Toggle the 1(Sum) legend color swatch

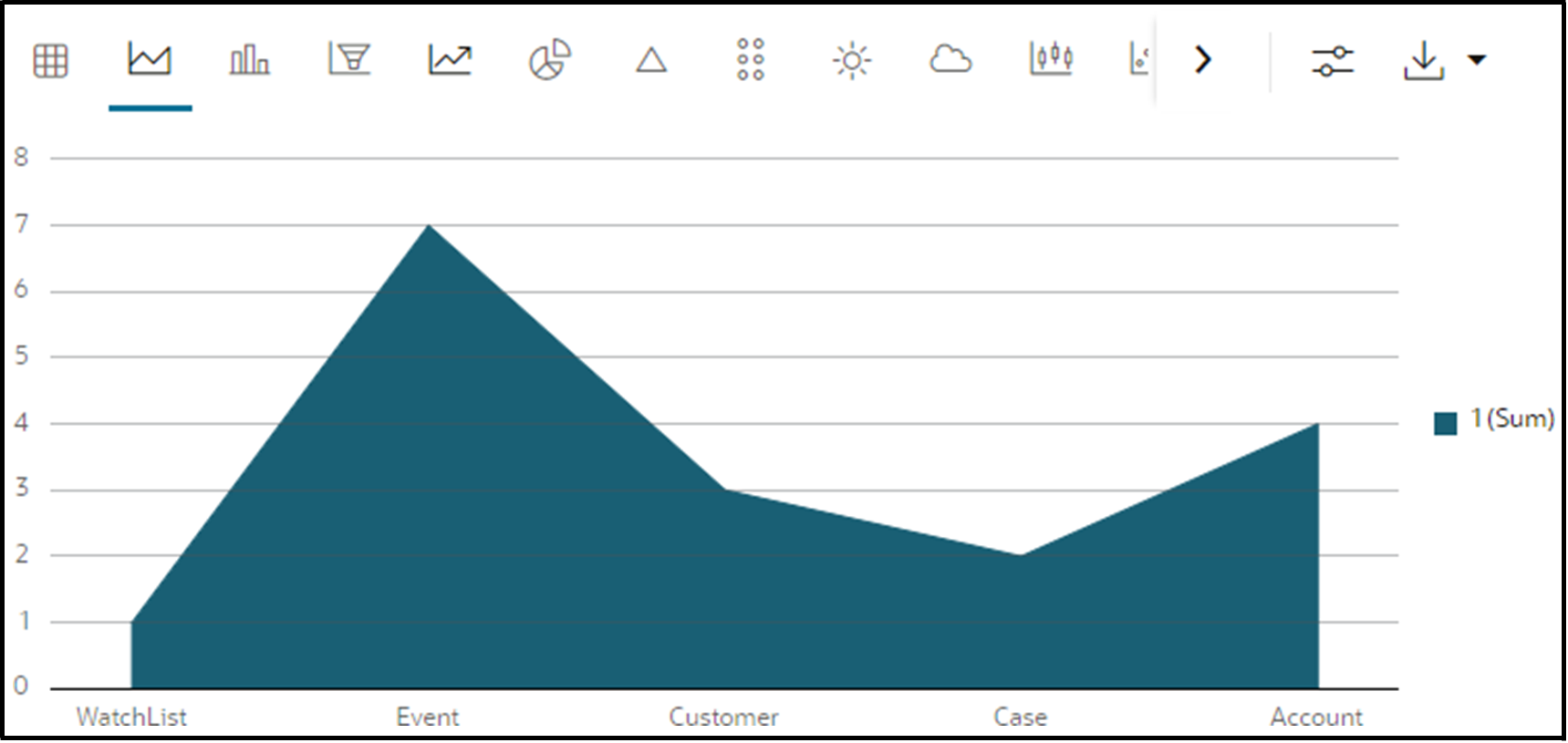pyautogui.click(x=1446, y=424)
